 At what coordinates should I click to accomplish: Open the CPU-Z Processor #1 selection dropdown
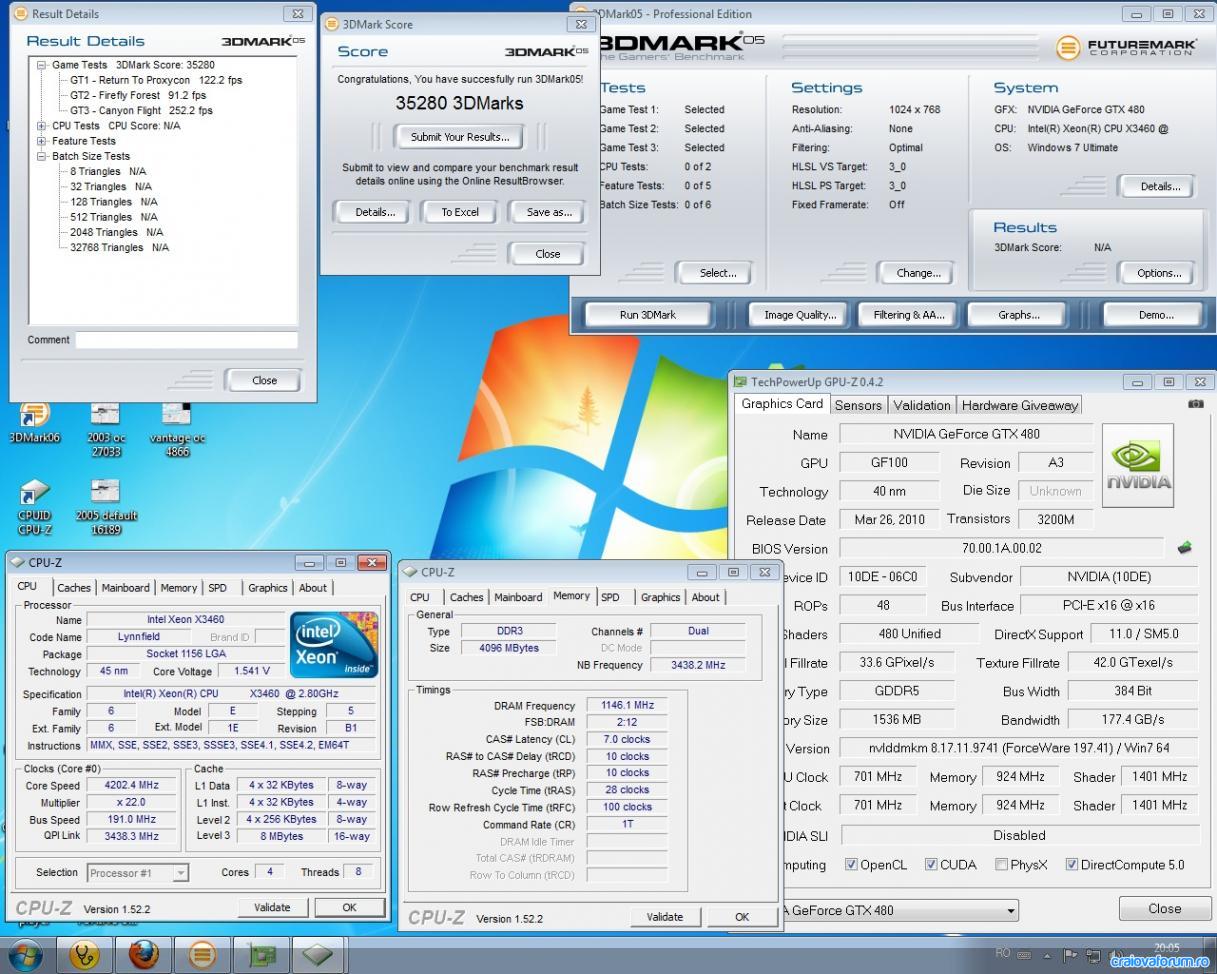pos(180,873)
